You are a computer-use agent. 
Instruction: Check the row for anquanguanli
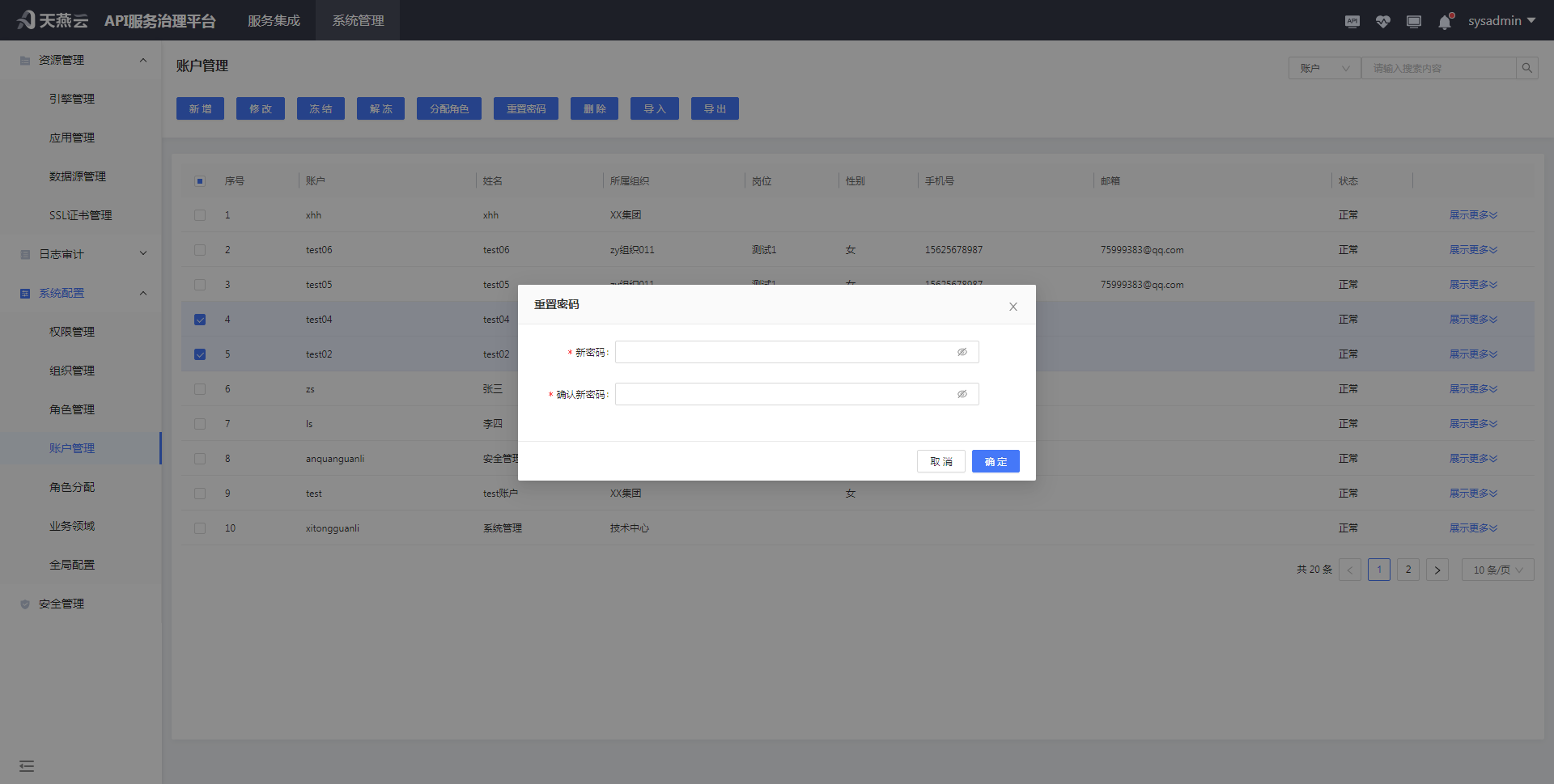click(x=199, y=459)
